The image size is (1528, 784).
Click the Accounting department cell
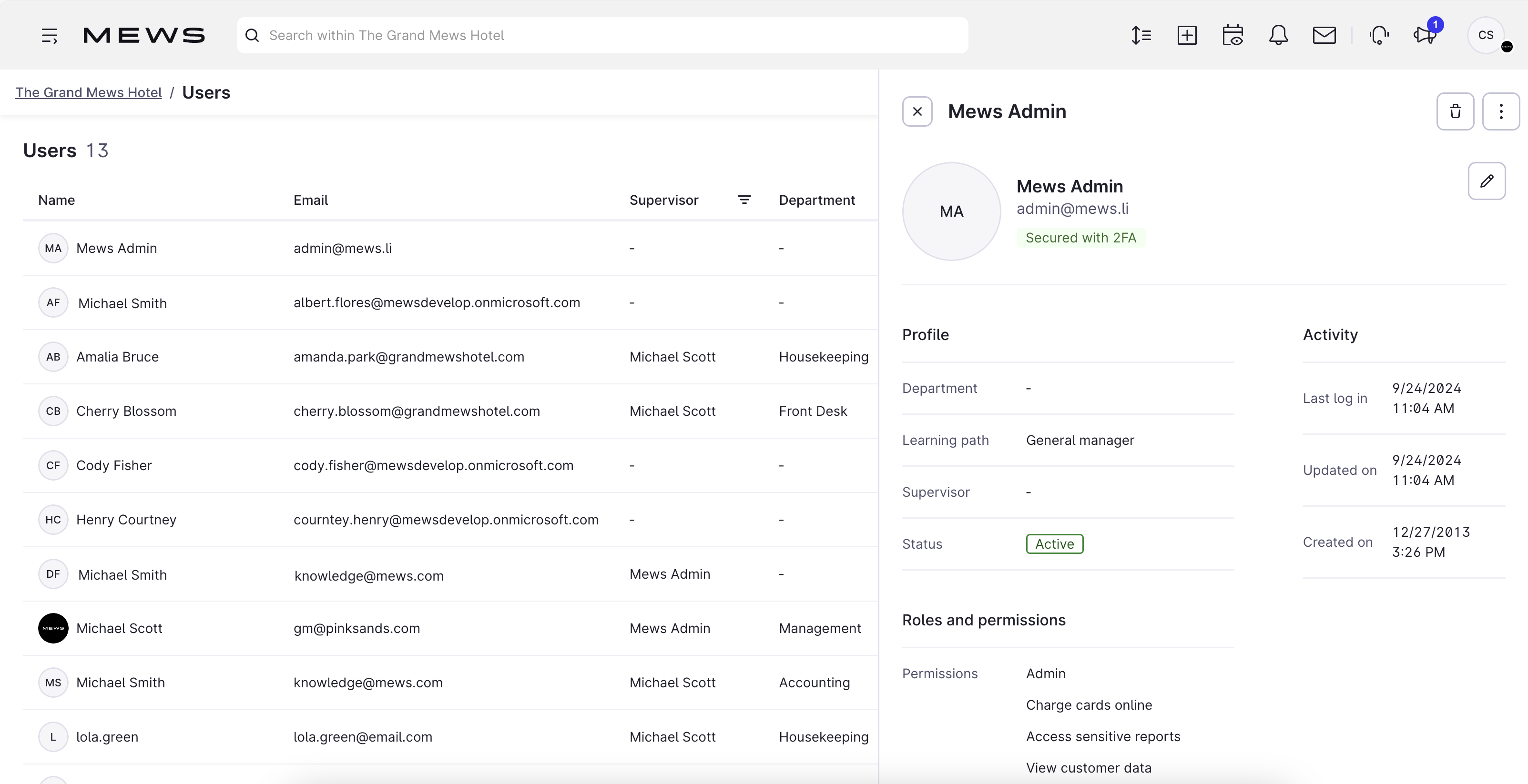(x=814, y=683)
